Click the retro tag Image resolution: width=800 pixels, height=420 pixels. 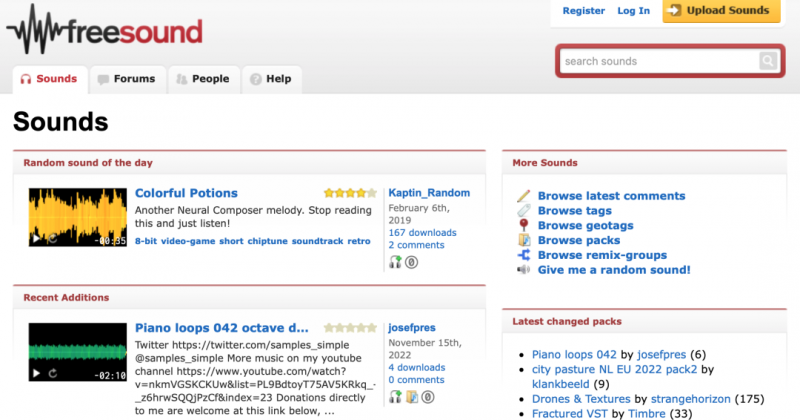pos(359,241)
